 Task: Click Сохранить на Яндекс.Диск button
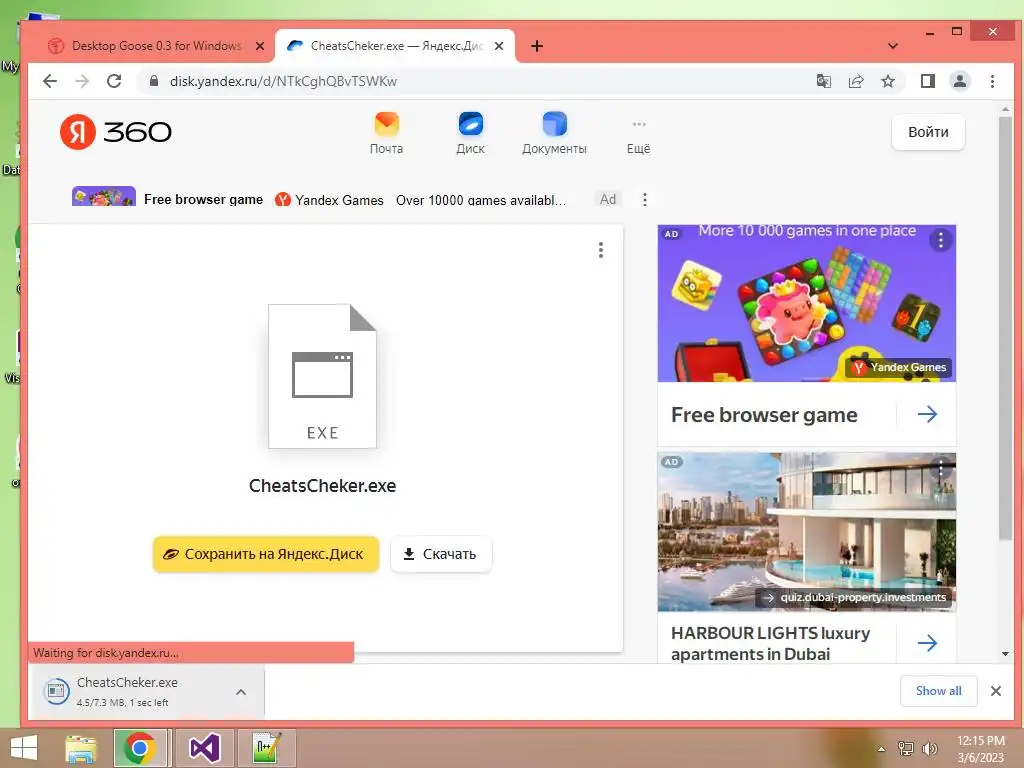point(266,554)
